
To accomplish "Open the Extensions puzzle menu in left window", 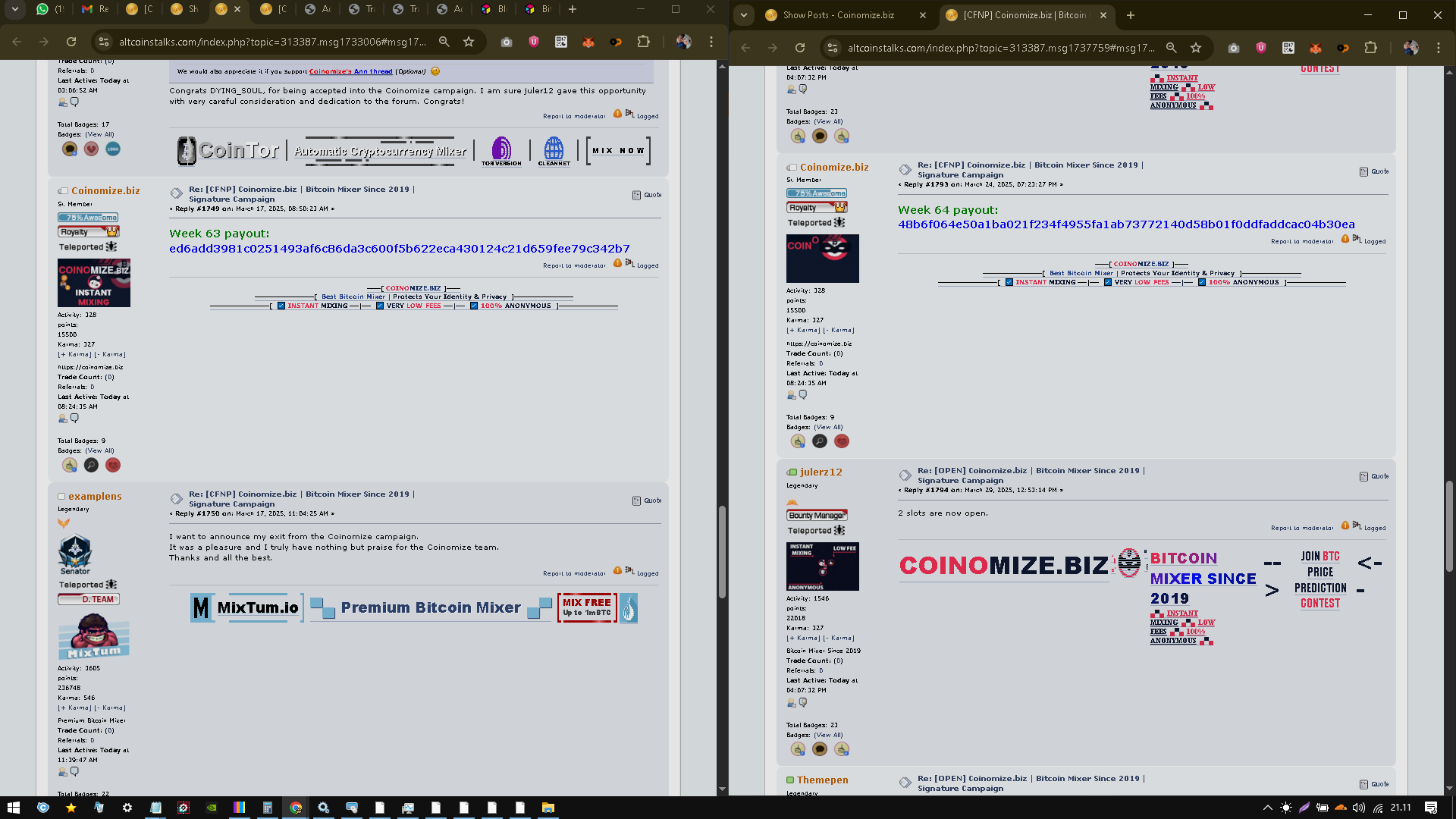I will point(643,42).
